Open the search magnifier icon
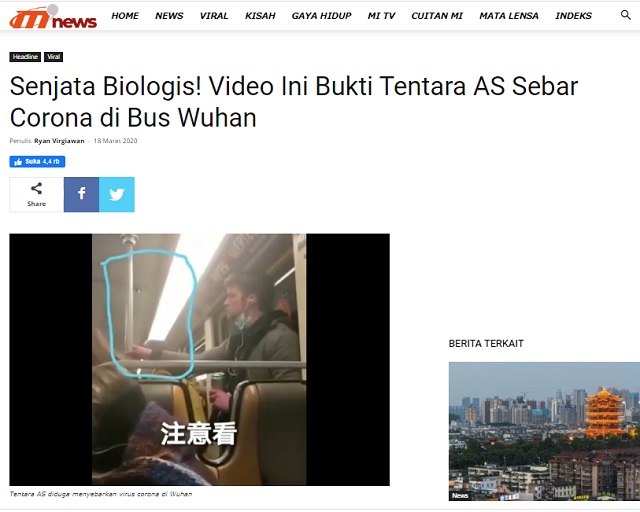The height and width of the screenshot is (512, 640). tap(625, 15)
